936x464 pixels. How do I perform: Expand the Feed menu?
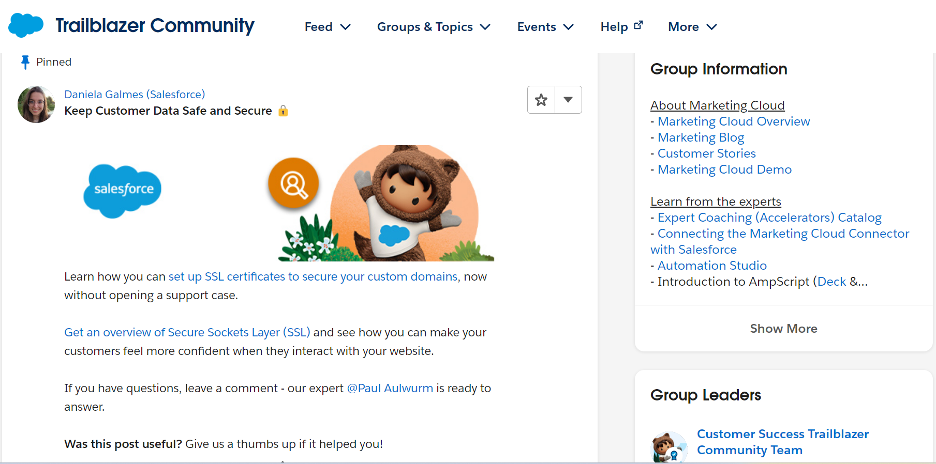click(328, 27)
